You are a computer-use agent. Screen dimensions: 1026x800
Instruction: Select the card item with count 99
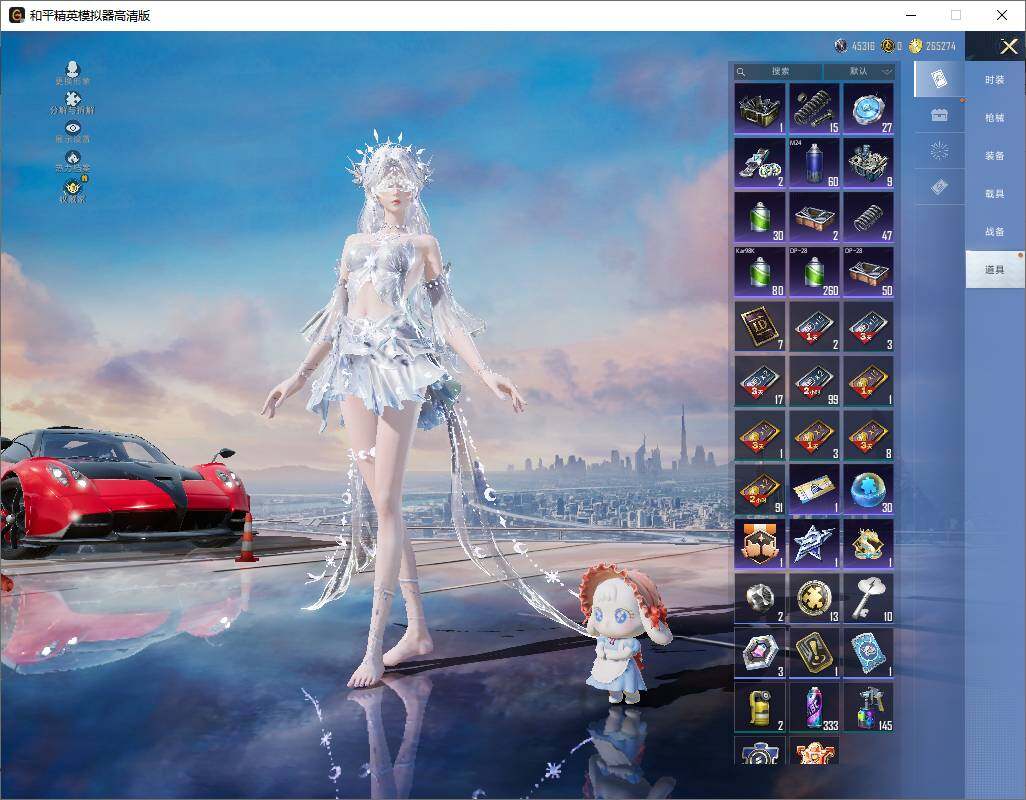(x=814, y=381)
